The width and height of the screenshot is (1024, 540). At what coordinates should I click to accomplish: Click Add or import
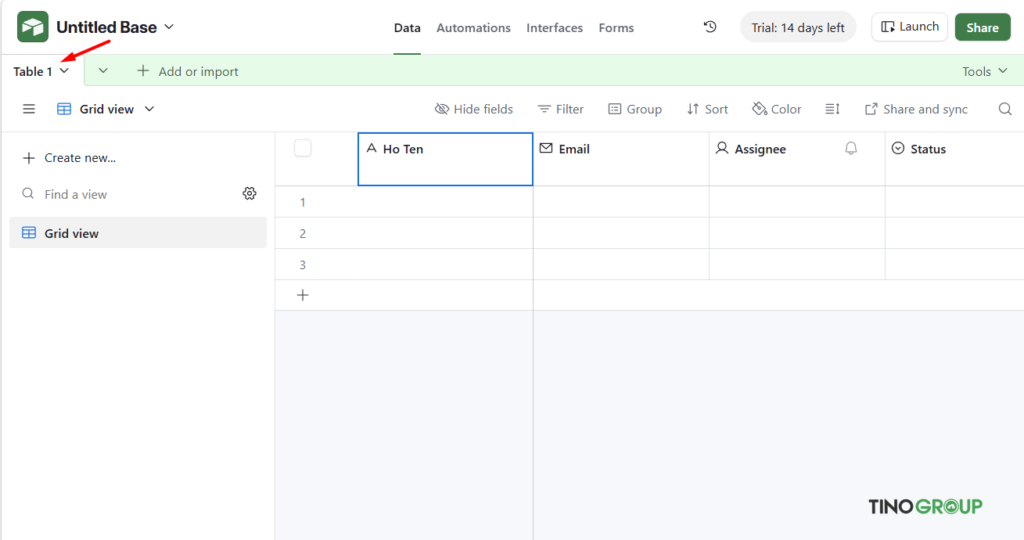pos(187,71)
